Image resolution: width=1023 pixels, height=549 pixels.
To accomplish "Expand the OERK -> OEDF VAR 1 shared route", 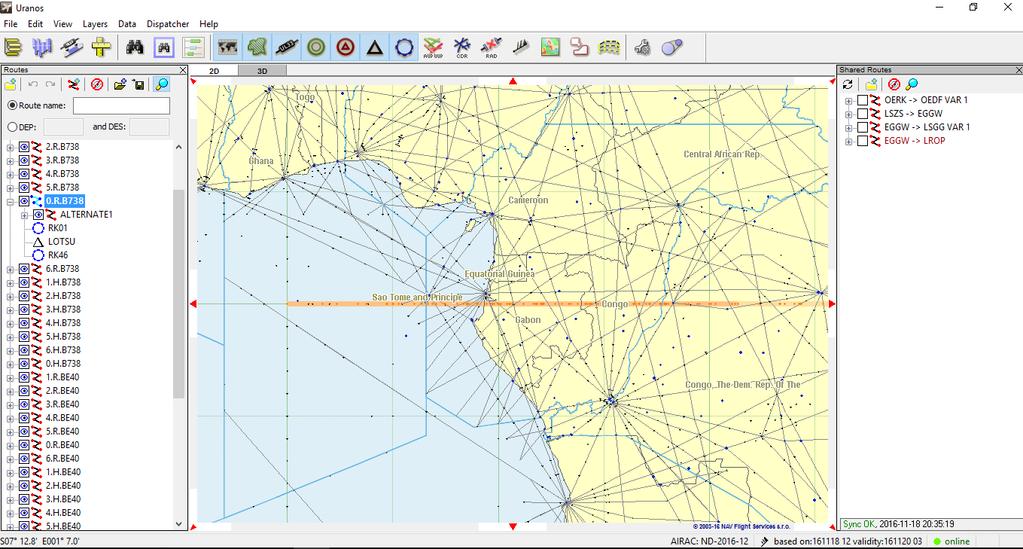I will (849, 101).
